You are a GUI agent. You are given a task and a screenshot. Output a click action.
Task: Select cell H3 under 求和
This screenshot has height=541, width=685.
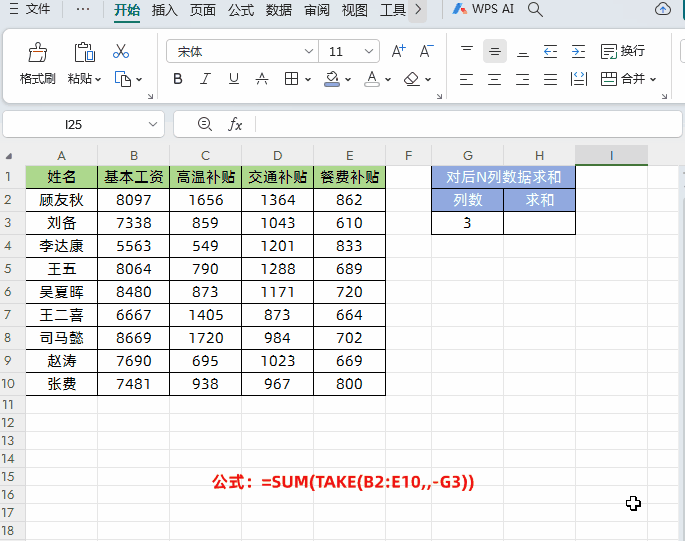tap(540, 223)
